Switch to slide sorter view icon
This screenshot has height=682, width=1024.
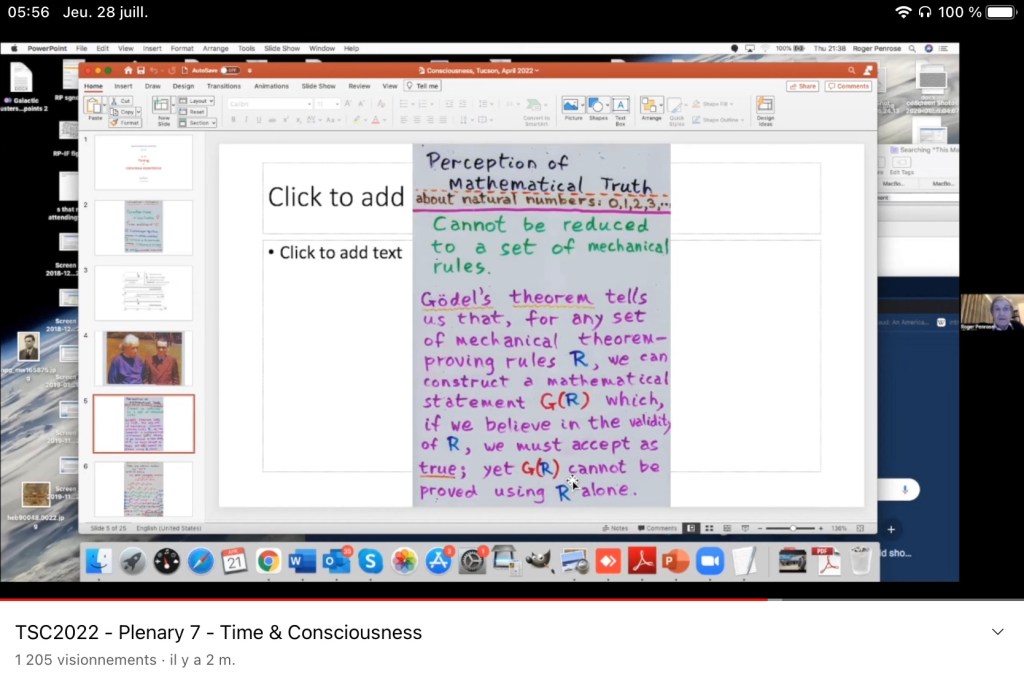pos(708,528)
